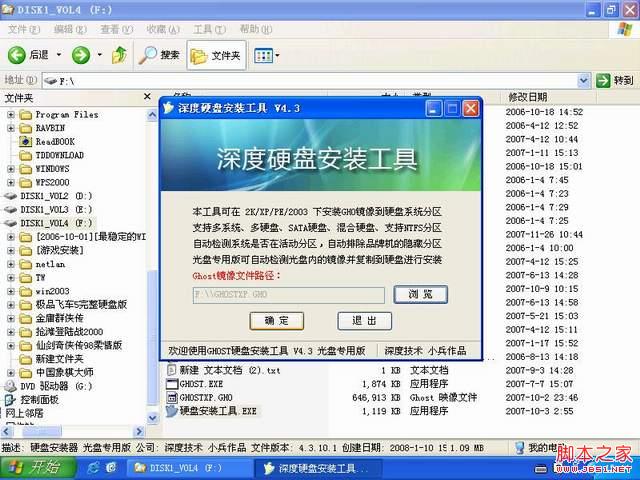Click the 浏览 browse button
The image size is (640, 480).
pyautogui.click(x=420, y=294)
